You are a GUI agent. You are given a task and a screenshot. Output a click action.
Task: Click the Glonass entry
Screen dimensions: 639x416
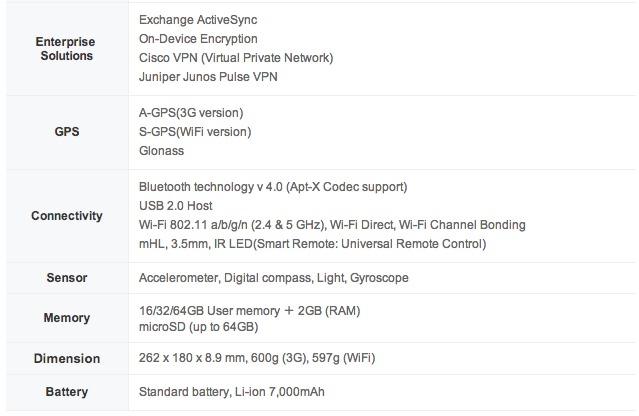[x=162, y=150]
